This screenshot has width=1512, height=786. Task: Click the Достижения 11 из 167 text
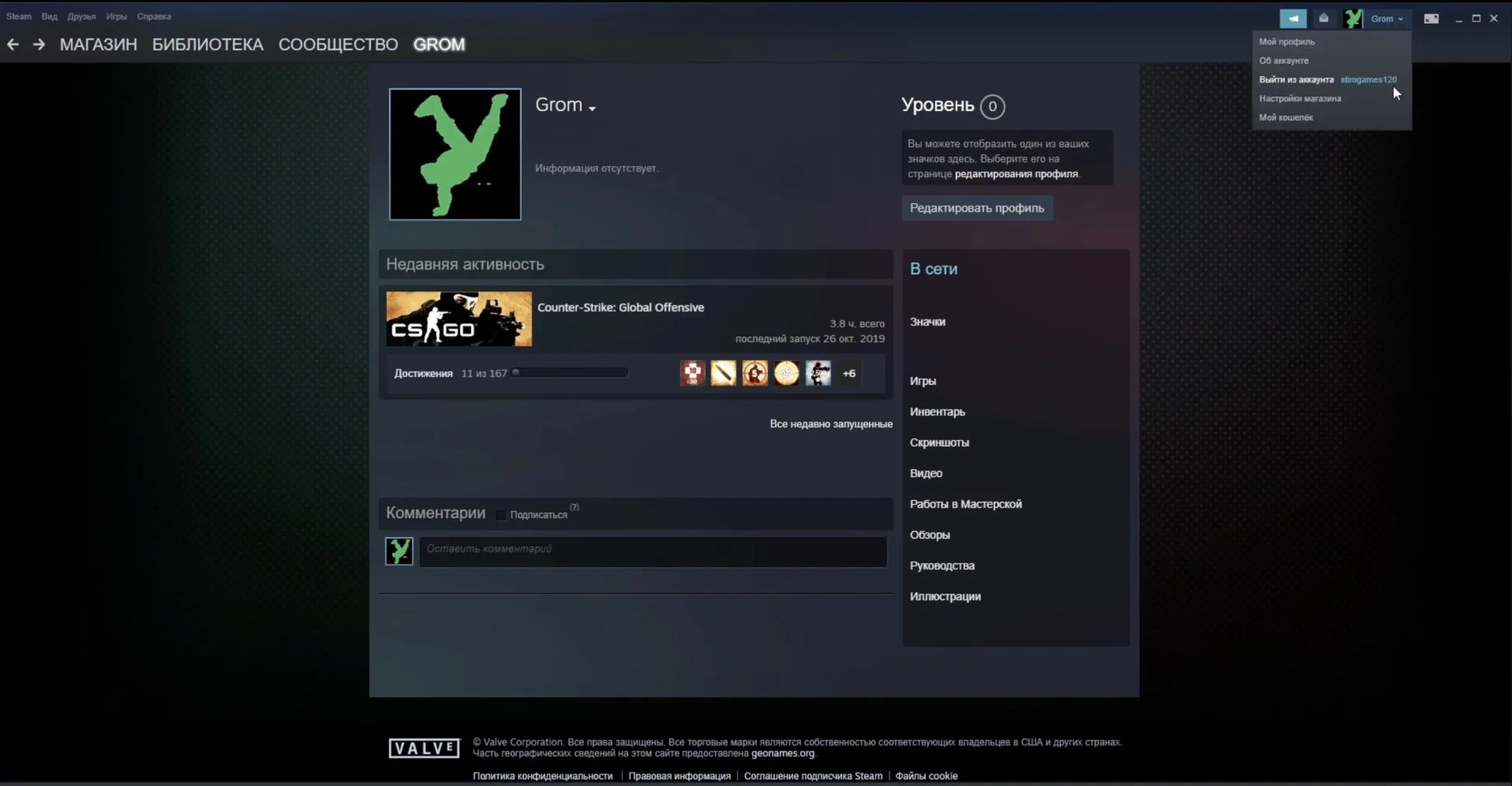(x=450, y=373)
